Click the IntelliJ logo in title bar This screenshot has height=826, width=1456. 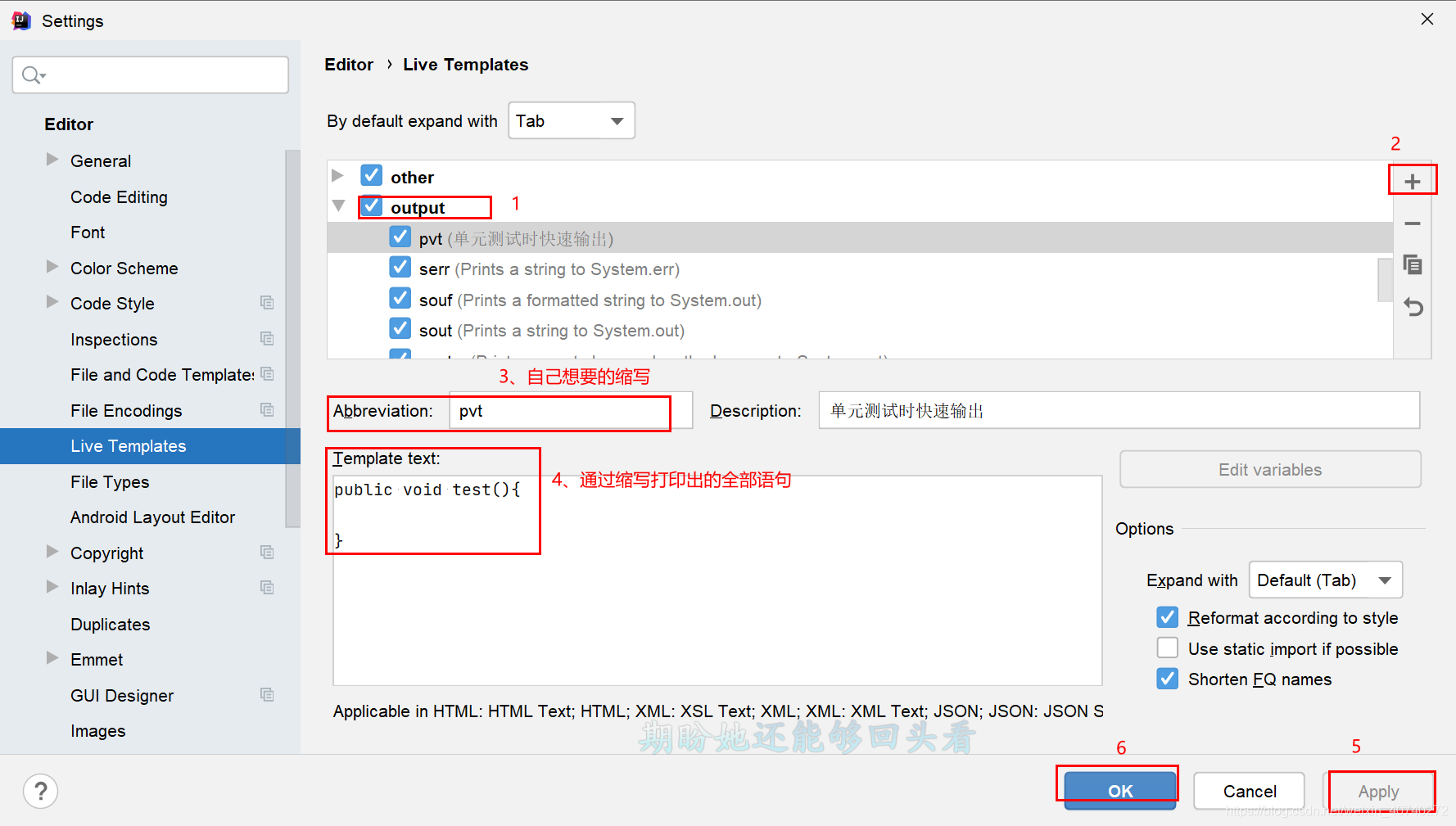(x=21, y=20)
